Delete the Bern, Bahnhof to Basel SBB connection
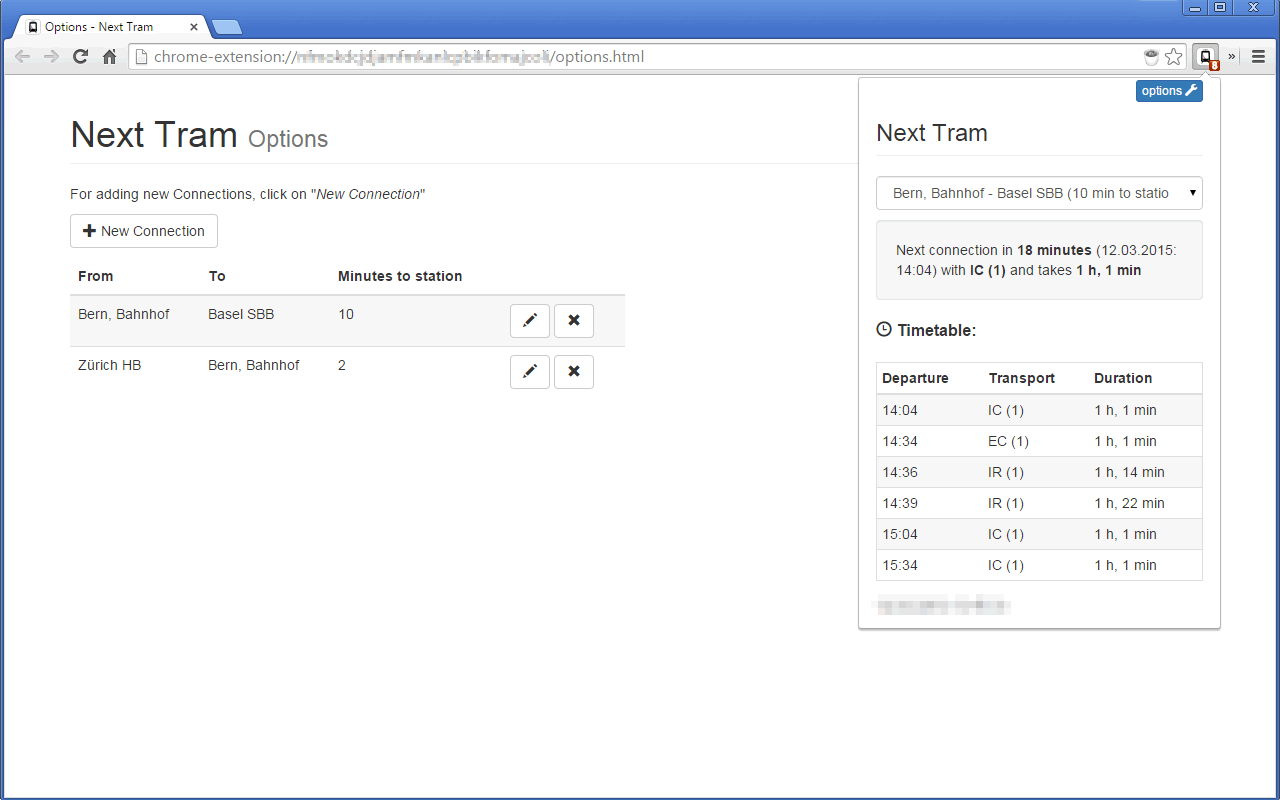The image size is (1280, 800). 574,321
